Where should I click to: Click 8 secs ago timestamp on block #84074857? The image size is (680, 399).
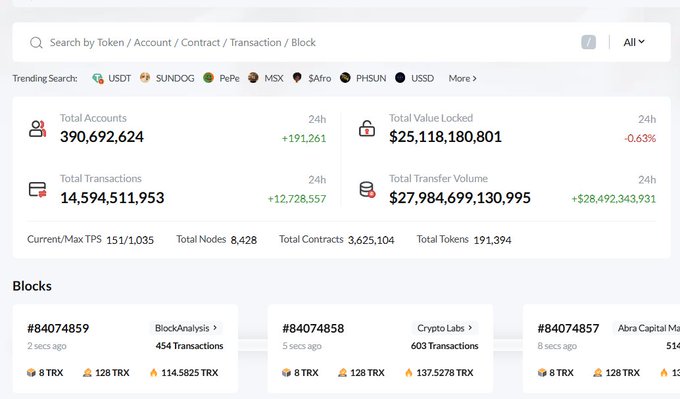pos(557,346)
